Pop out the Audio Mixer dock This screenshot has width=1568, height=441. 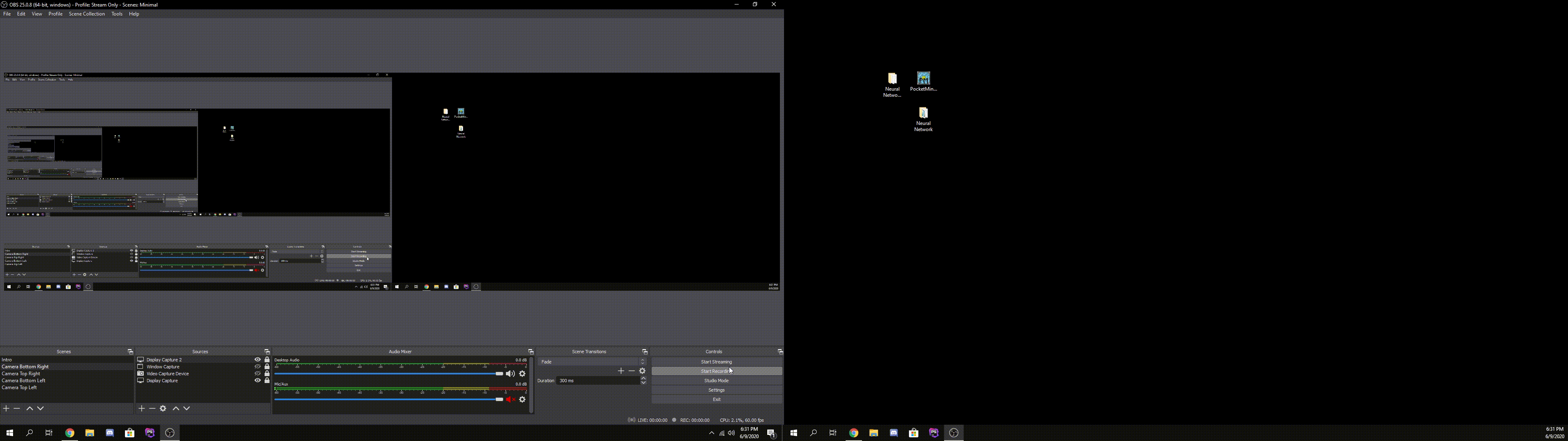coord(531,352)
